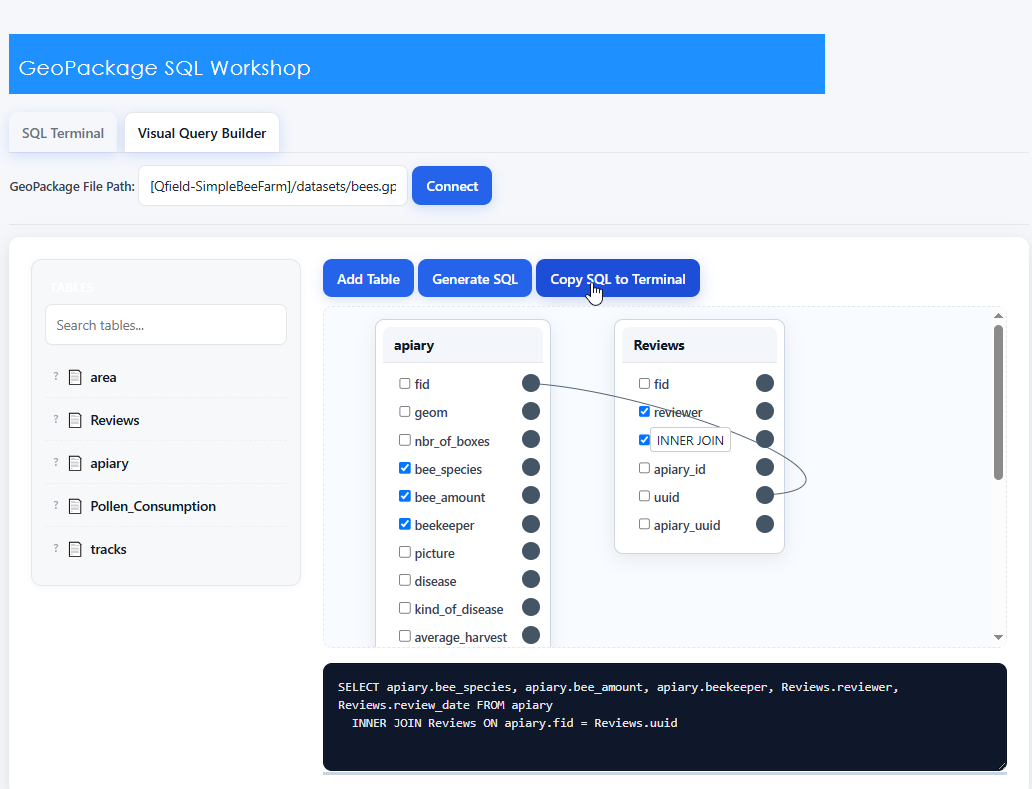Click the connector dot for bee_amount
Image resolution: width=1032 pixels, height=789 pixels.
coord(531,496)
